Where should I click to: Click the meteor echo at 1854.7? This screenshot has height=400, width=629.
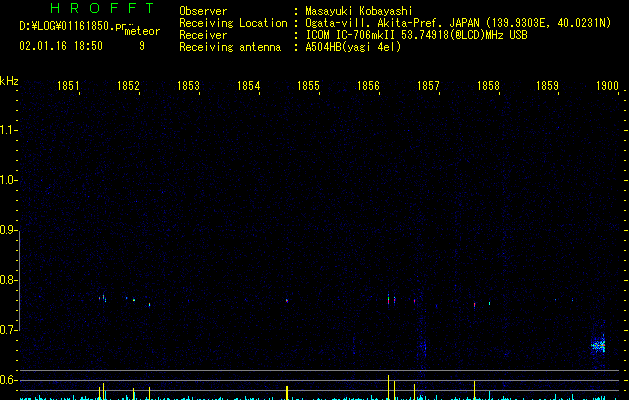[x=287, y=300]
